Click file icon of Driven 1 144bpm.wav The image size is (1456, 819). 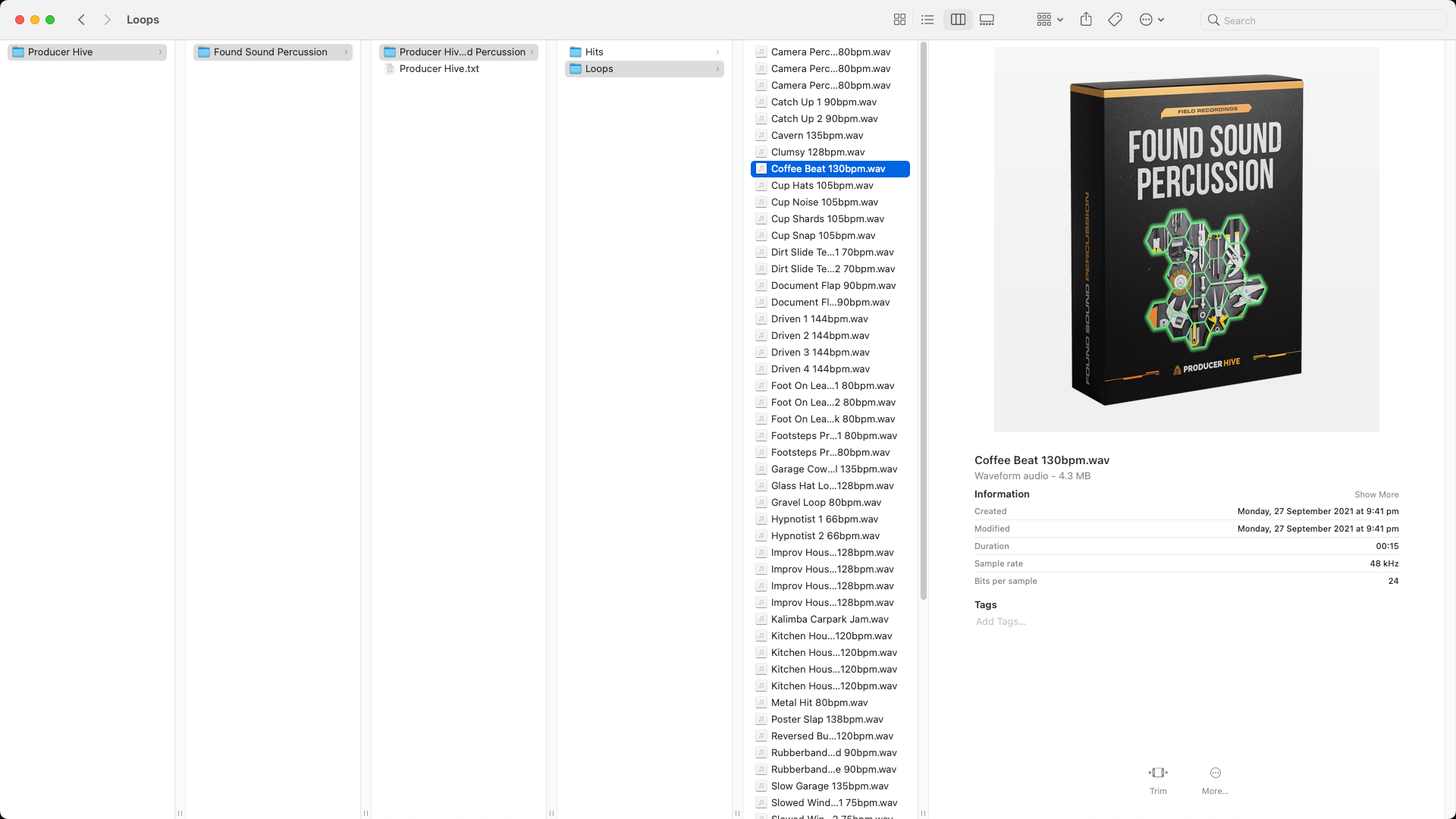point(761,318)
